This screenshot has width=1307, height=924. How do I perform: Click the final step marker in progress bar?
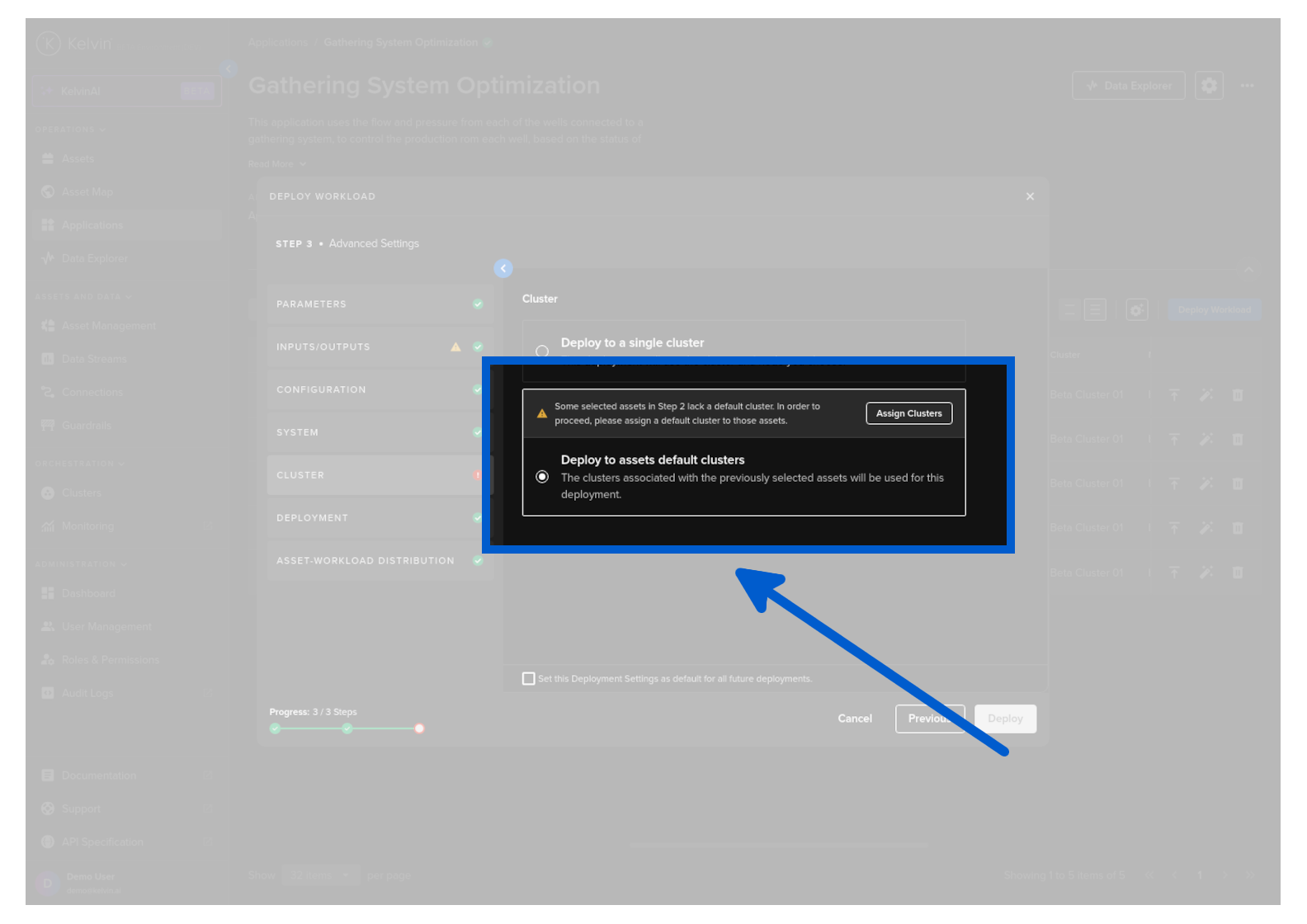tap(419, 728)
